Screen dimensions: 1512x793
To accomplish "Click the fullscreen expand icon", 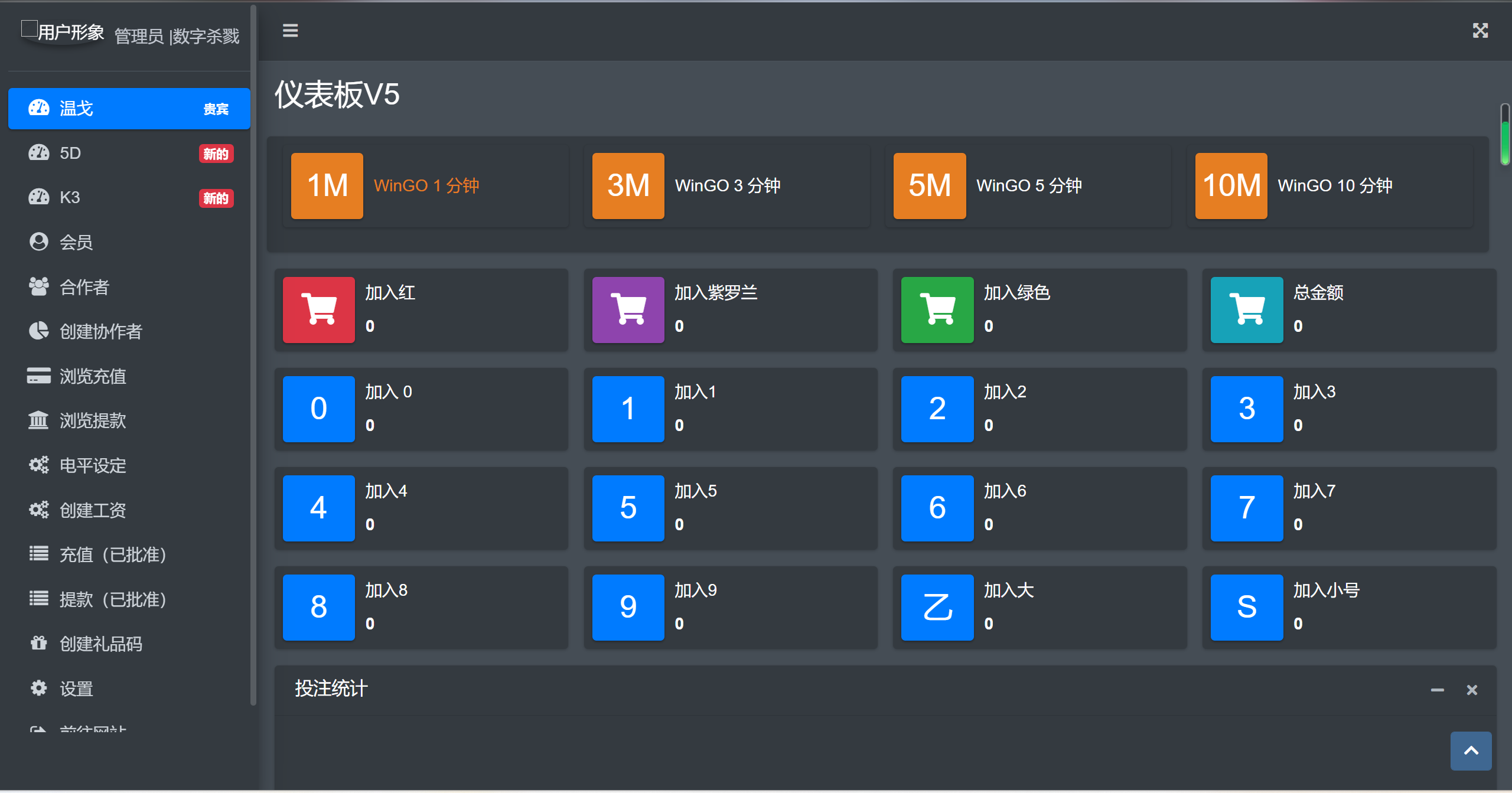I will coord(1480,30).
